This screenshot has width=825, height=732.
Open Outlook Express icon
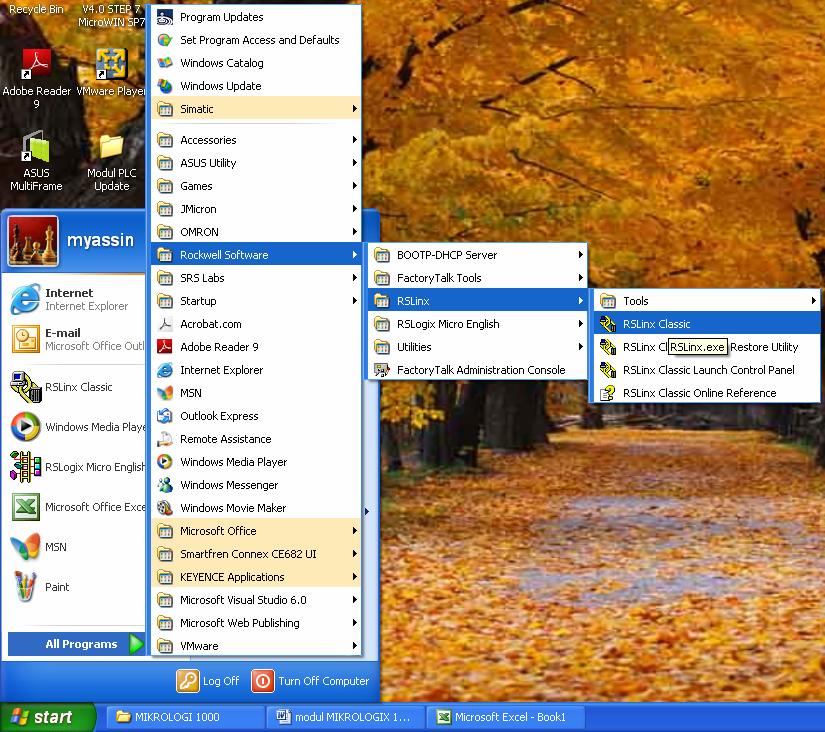[165, 416]
